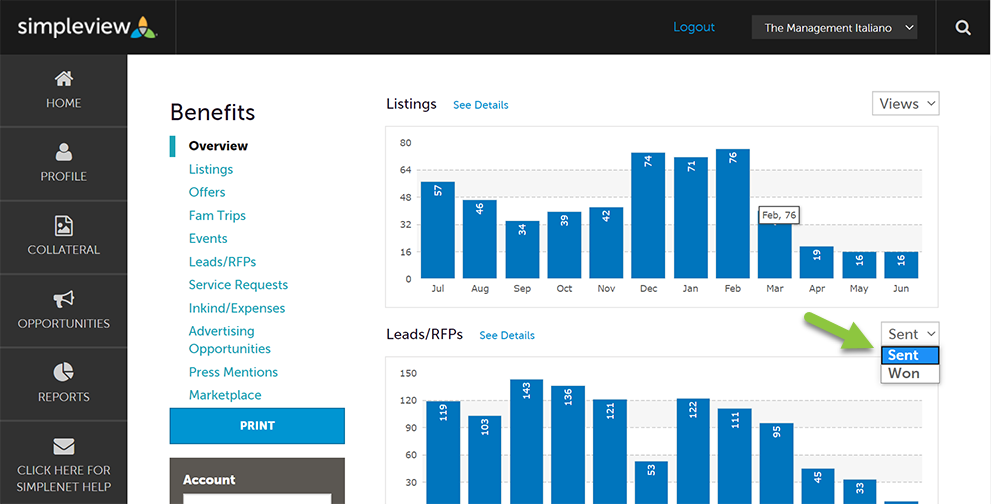The image size is (991, 504).
Task: Click the Feb bar showing 76 in Listings
Action: click(x=733, y=214)
